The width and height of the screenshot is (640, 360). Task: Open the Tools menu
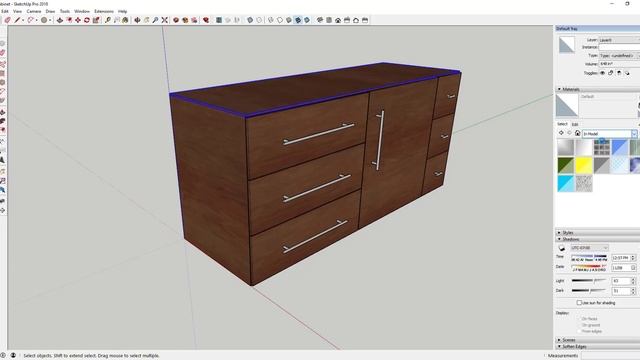(x=64, y=11)
